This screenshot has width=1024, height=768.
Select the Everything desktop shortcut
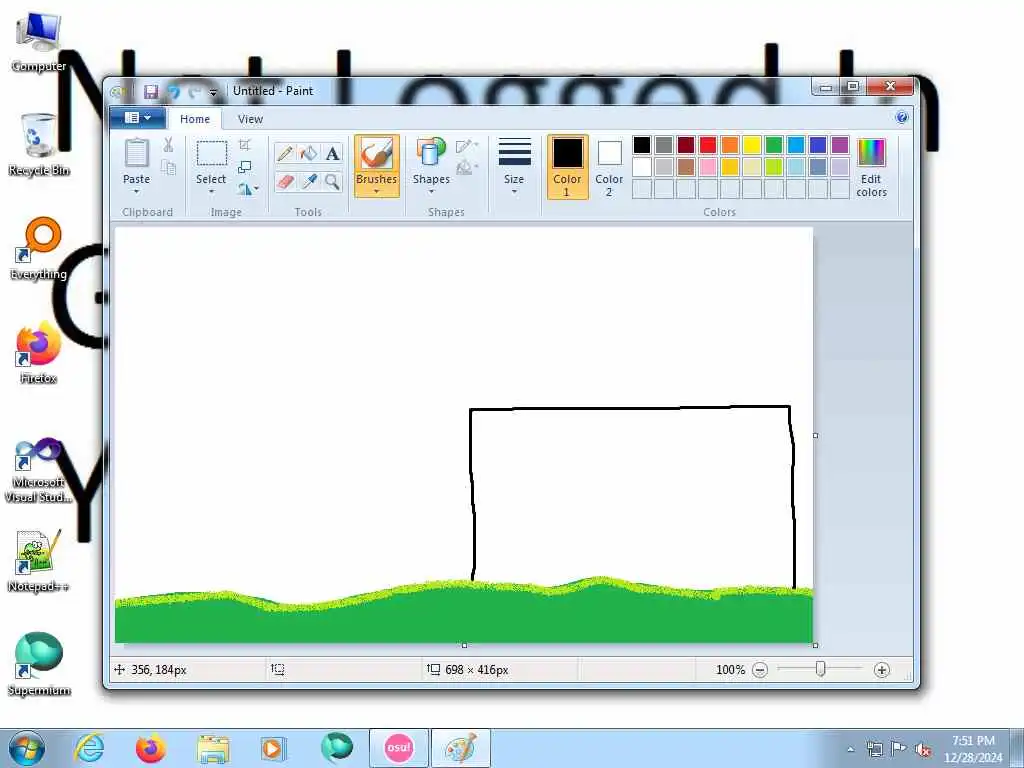pos(39,249)
